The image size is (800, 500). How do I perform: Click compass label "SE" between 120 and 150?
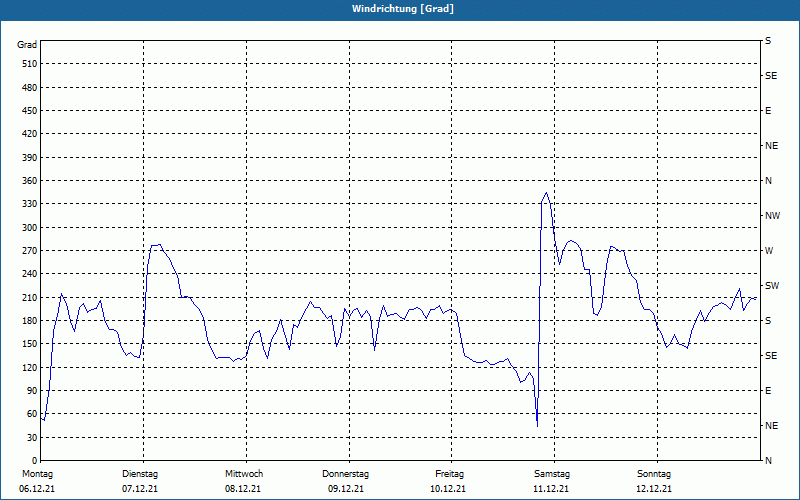click(771, 356)
